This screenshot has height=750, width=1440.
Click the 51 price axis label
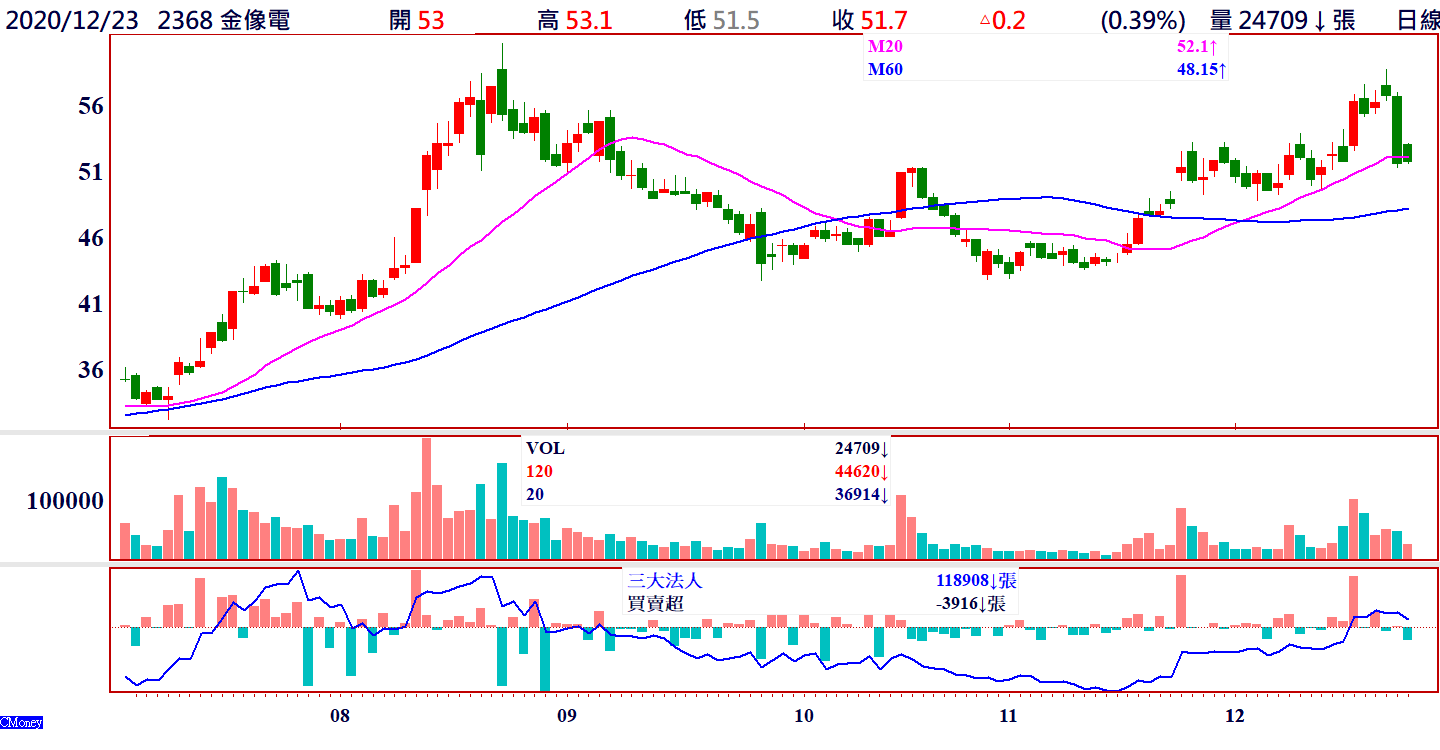coord(91,172)
